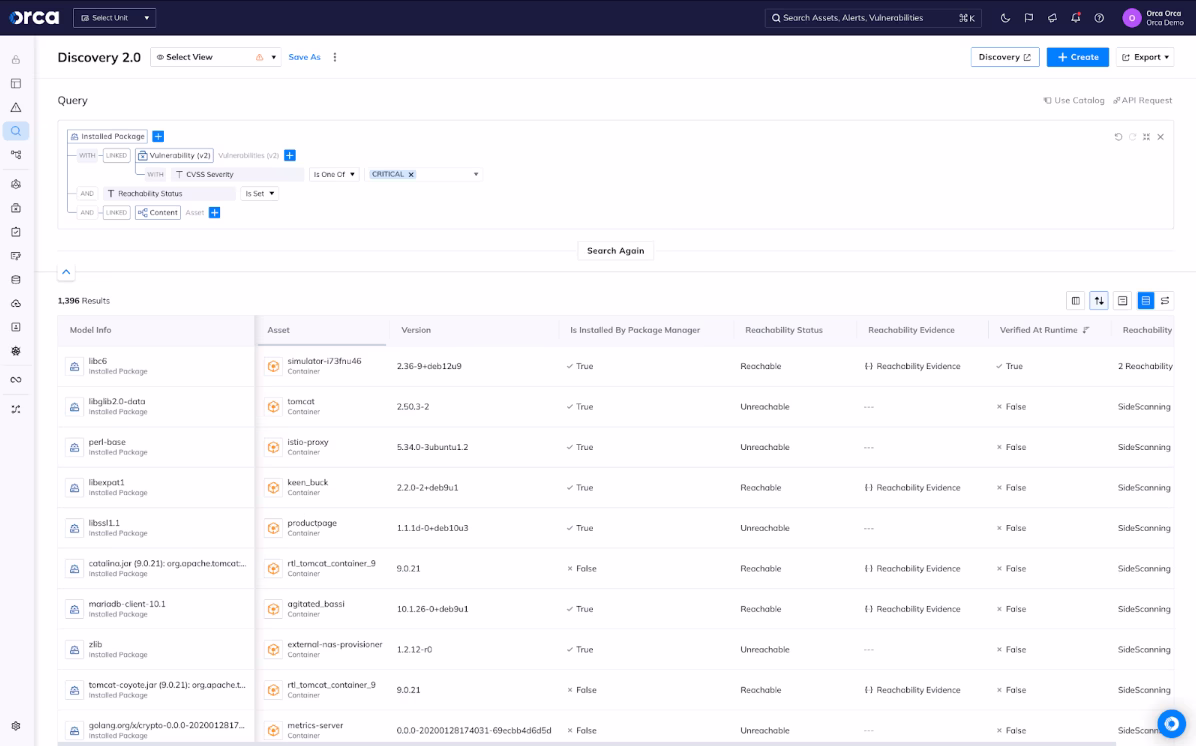The height and width of the screenshot is (746, 1196).
Task: Switch to the blue table view toggle
Action: click(x=1146, y=300)
